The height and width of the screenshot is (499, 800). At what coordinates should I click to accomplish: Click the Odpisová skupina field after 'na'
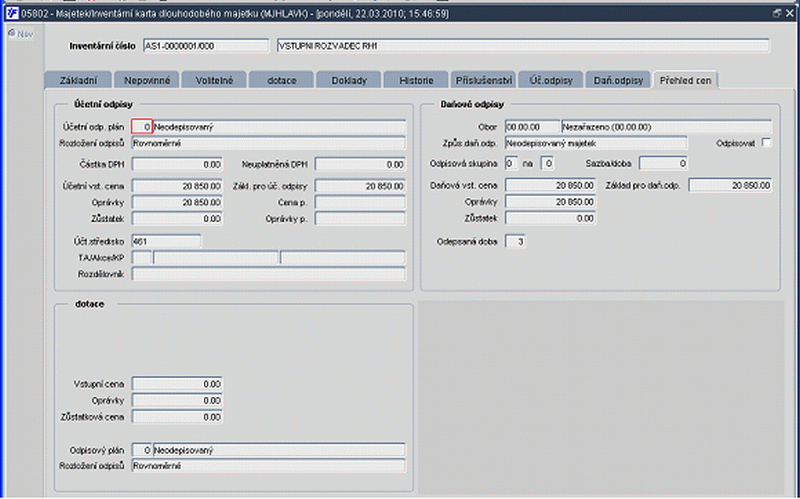[547, 164]
